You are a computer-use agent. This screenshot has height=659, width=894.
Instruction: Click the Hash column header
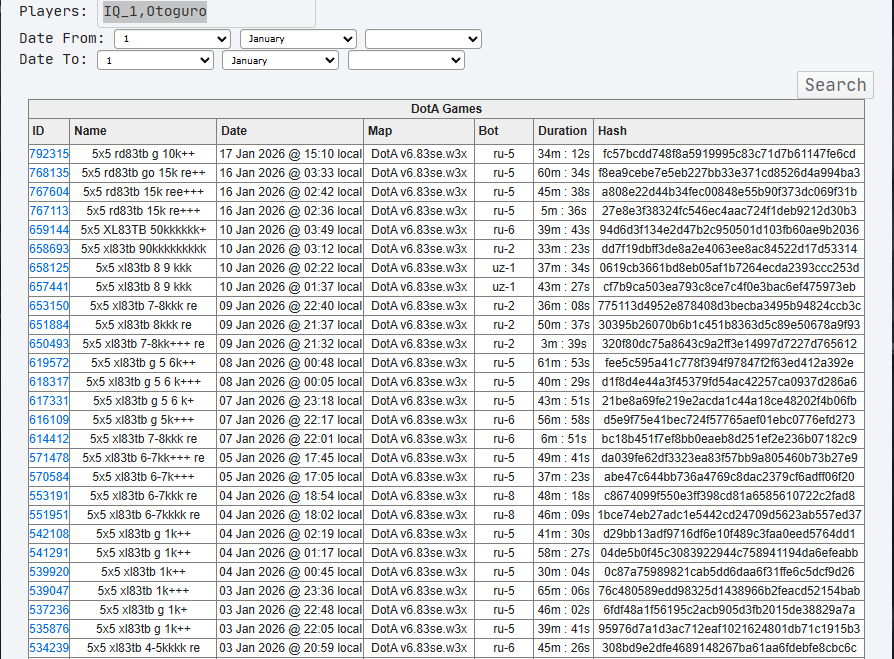[x=729, y=131]
